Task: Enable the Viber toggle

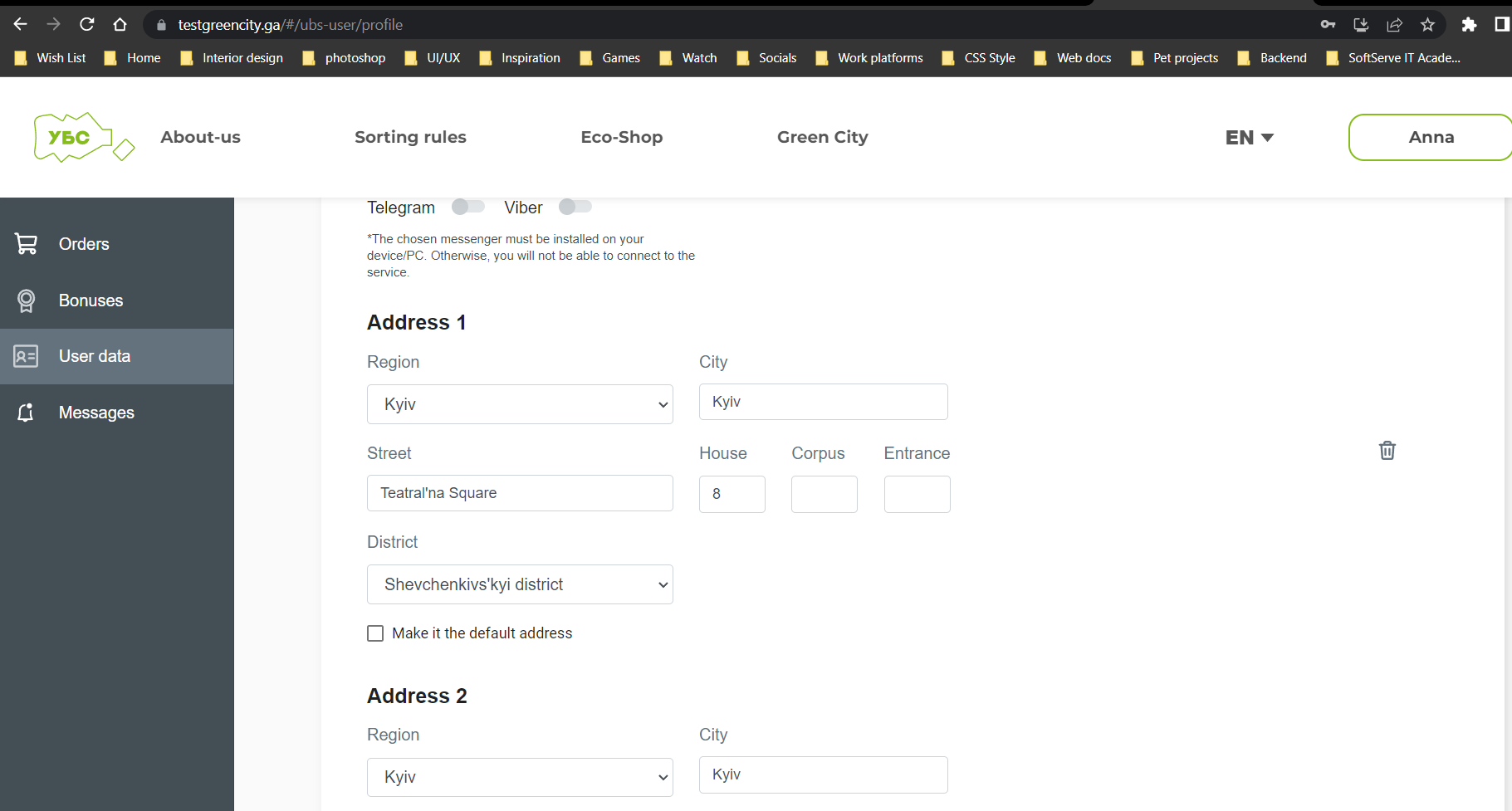Action: pos(575,207)
